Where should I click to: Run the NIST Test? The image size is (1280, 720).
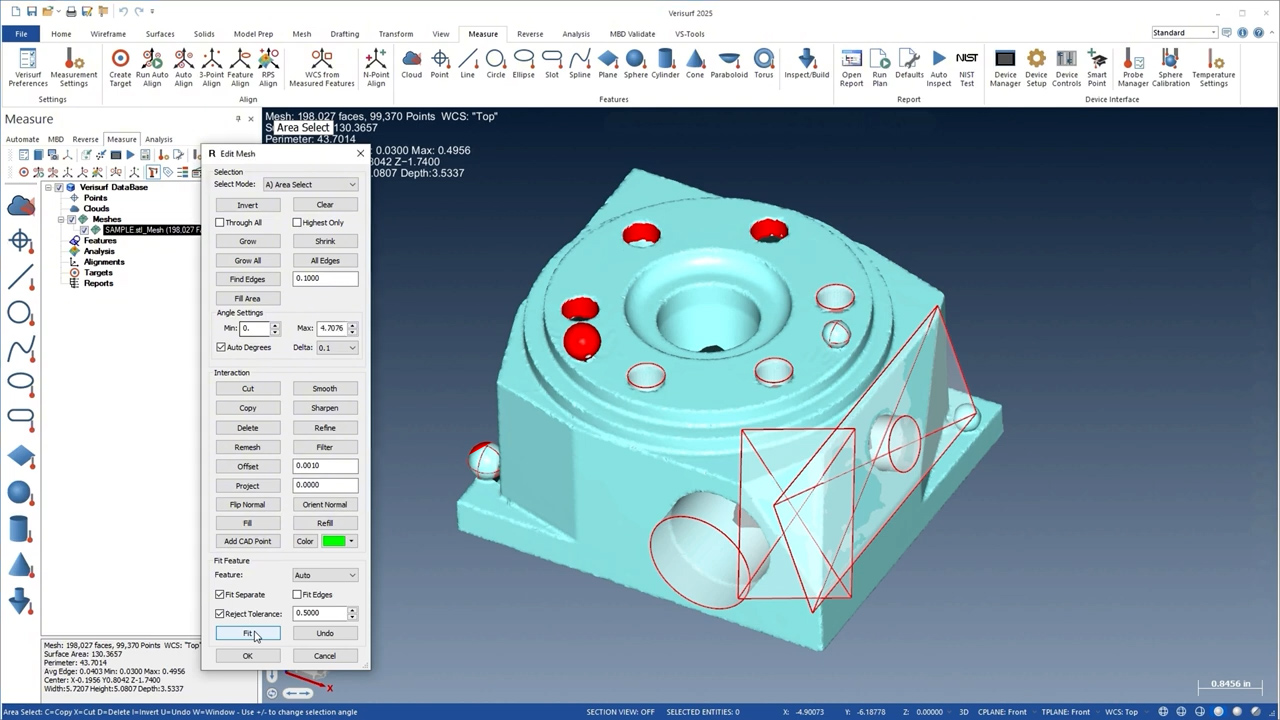[967, 68]
